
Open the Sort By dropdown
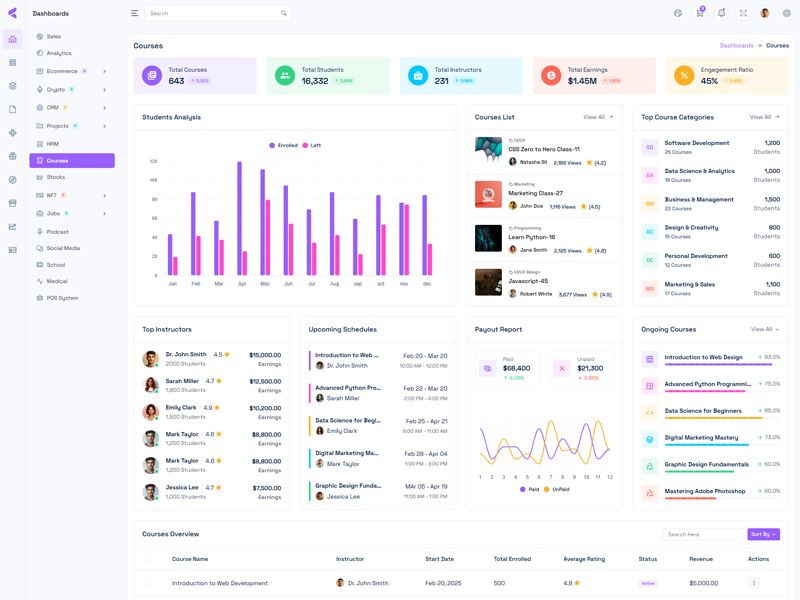[x=763, y=534]
